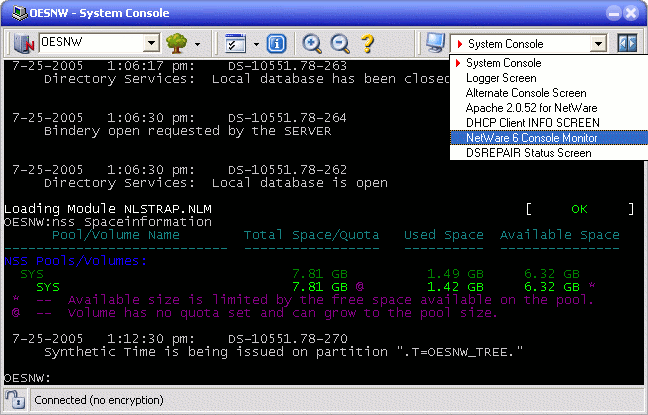Viewport: 648px width, 415px height.
Task: Click the previous/next screen arrows button
Action: tap(627, 44)
